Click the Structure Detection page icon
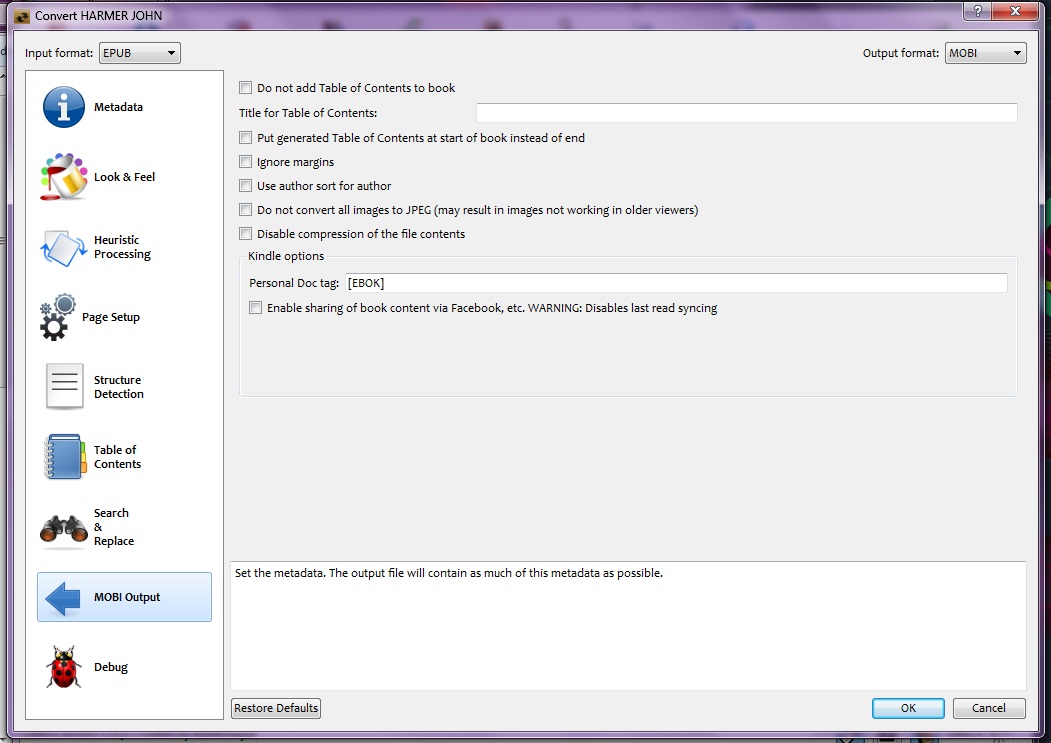This screenshot has height=743, width=1051. pyautogui.click(x=64, y=387)
